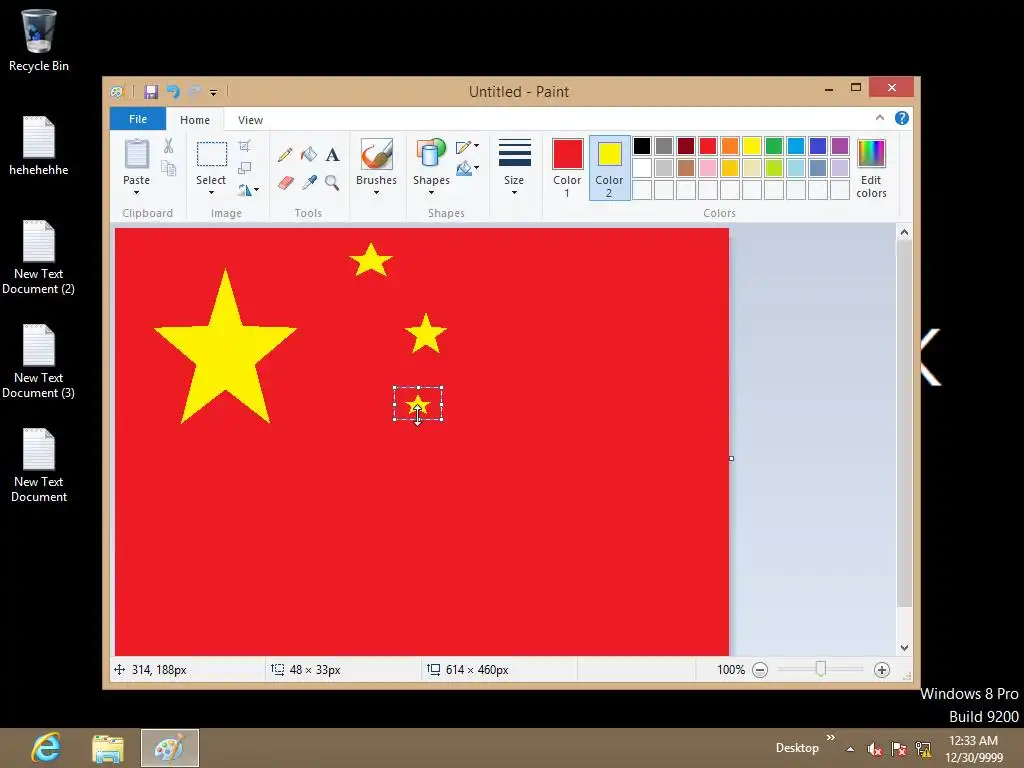Viewport: 1024px width, 768px height.
Task: Open the File menu tab
Action: click(138, 120)
